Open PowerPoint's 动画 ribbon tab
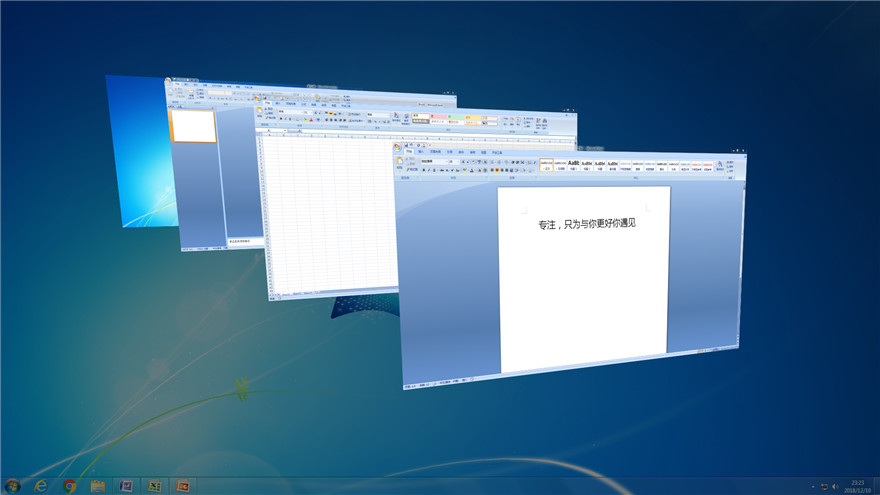 (205, 85)
